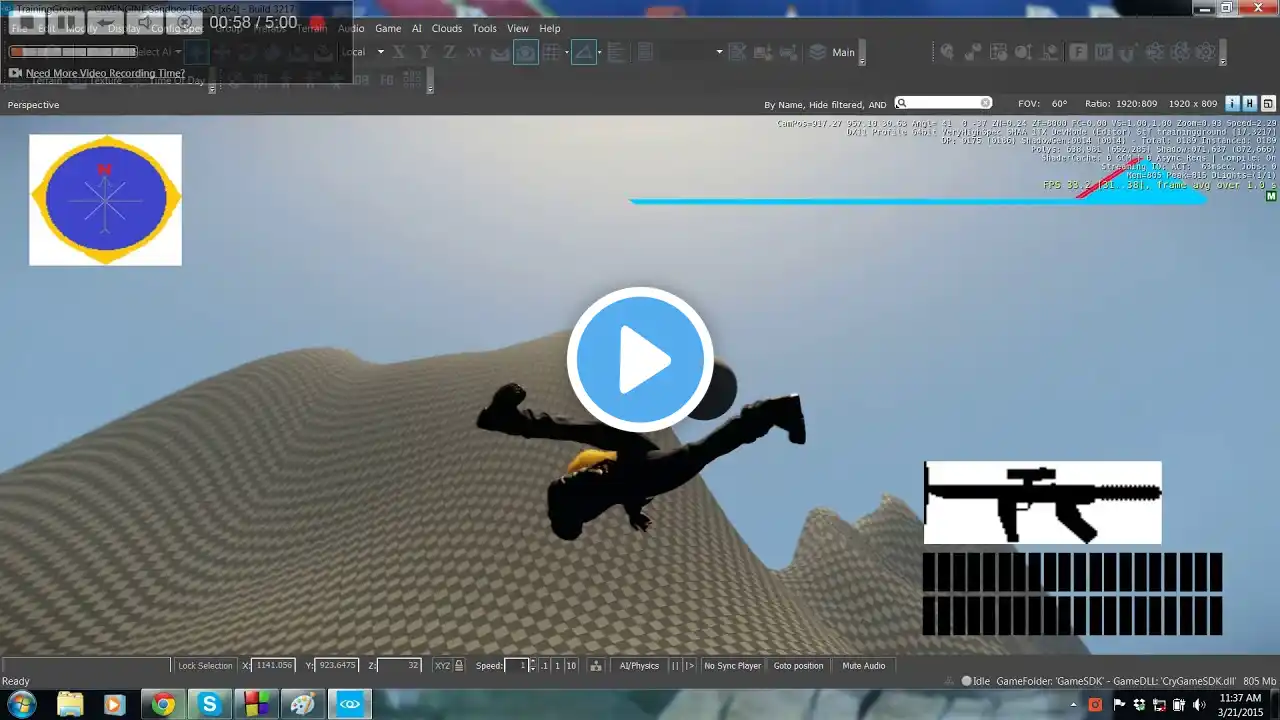Click the step simulation button
Image resolution: width=1280 pixels, height=720 pixels.
[x=690, y=665]
